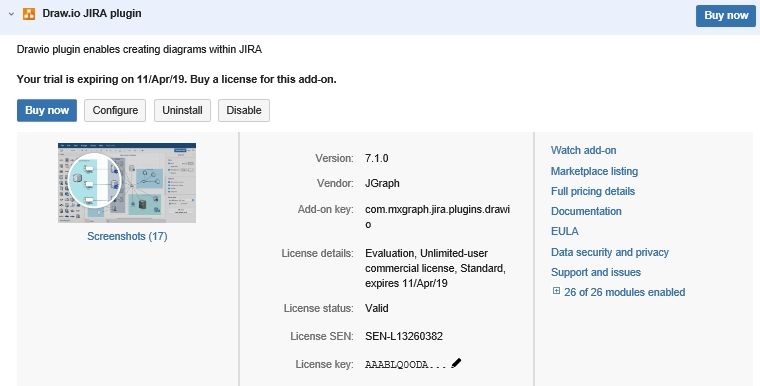Image resolution: width=760 pixels, height=386 pixels.
Task: Click the version value 7.1.0
Action: click(377, 159)
